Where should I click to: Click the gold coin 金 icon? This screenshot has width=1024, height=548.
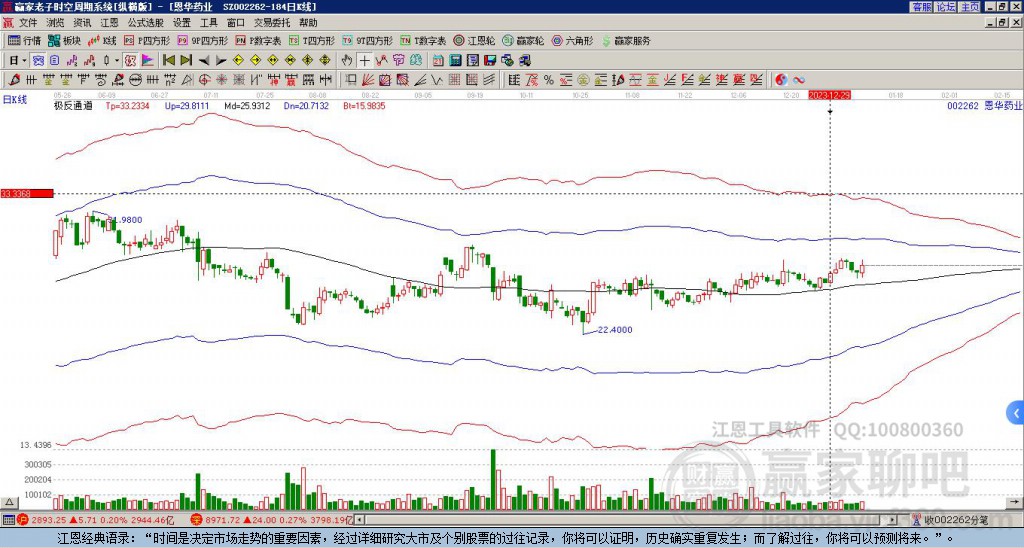(583, 80)
